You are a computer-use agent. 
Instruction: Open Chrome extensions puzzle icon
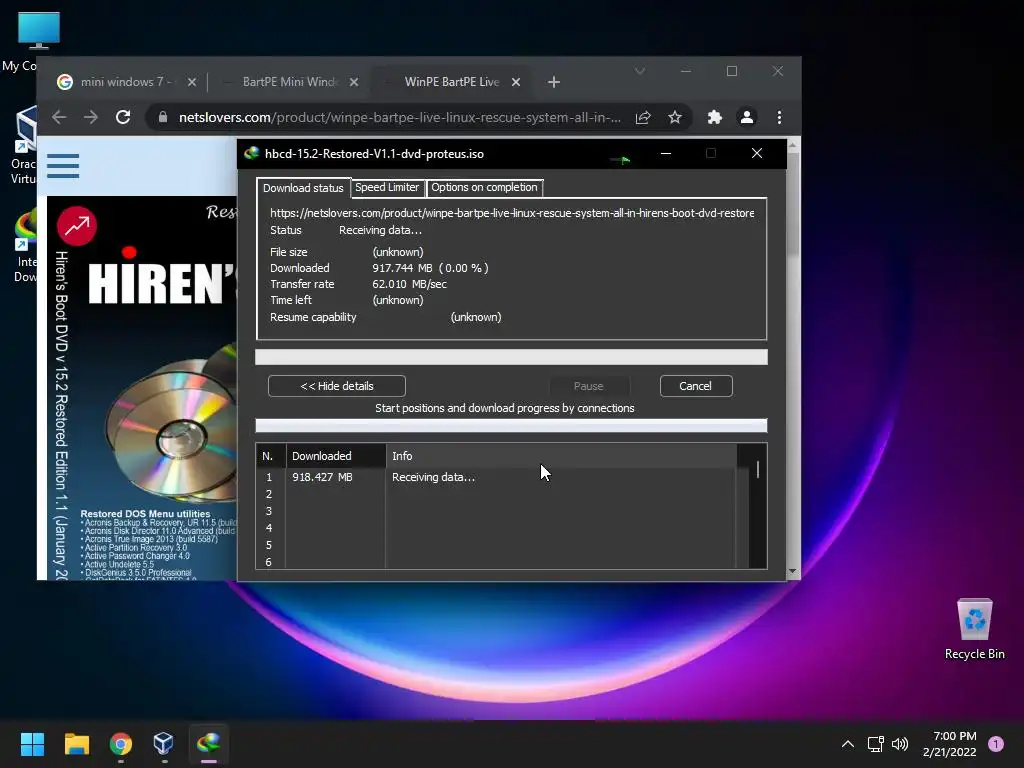click(x=715, y=118)
